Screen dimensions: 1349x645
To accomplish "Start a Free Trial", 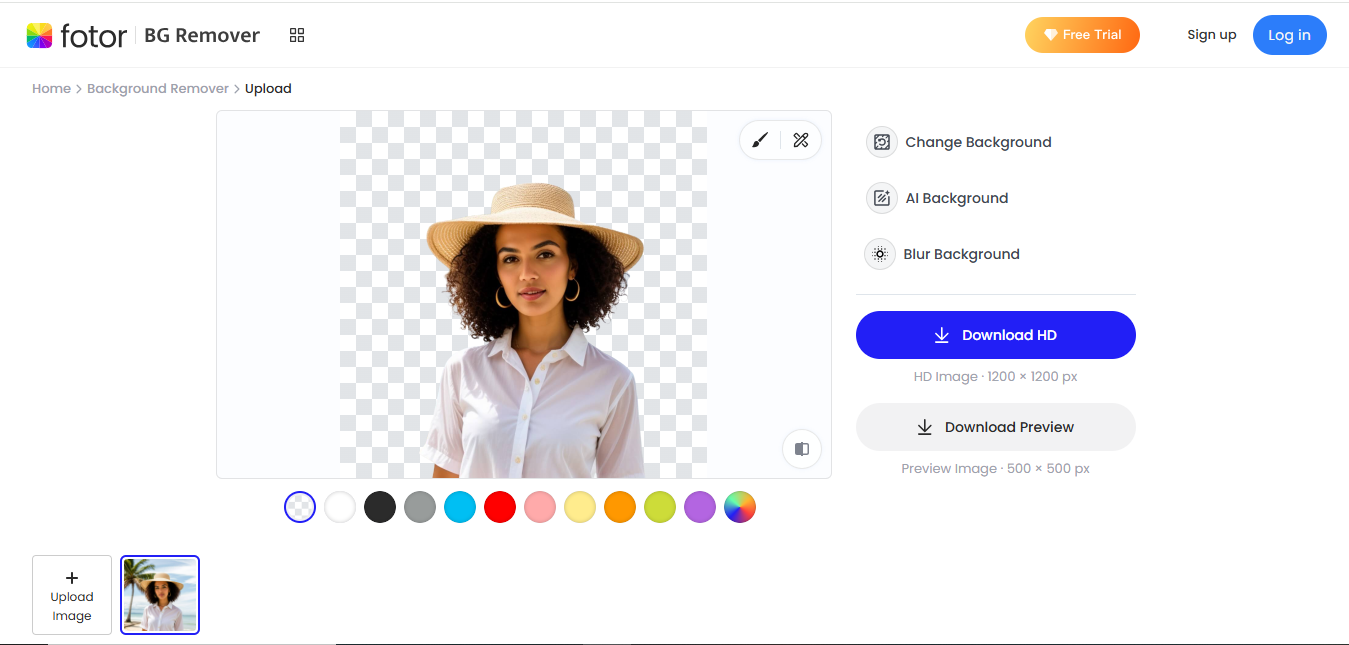I will 1082,34.
